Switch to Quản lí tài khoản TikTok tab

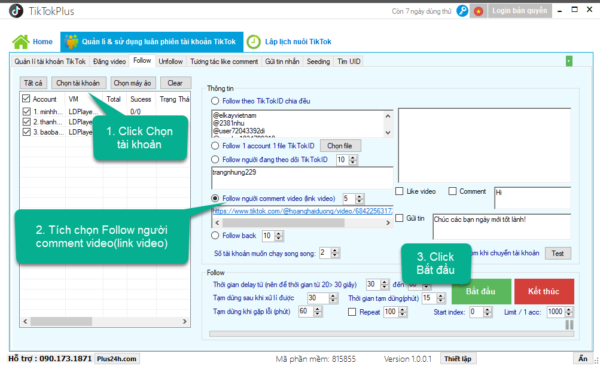50,61
